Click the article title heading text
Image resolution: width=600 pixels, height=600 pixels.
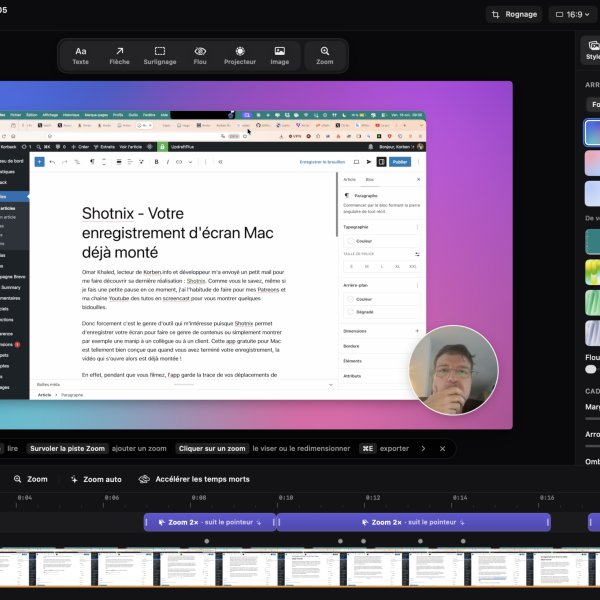pyautogui.click(x=178, y=233)
